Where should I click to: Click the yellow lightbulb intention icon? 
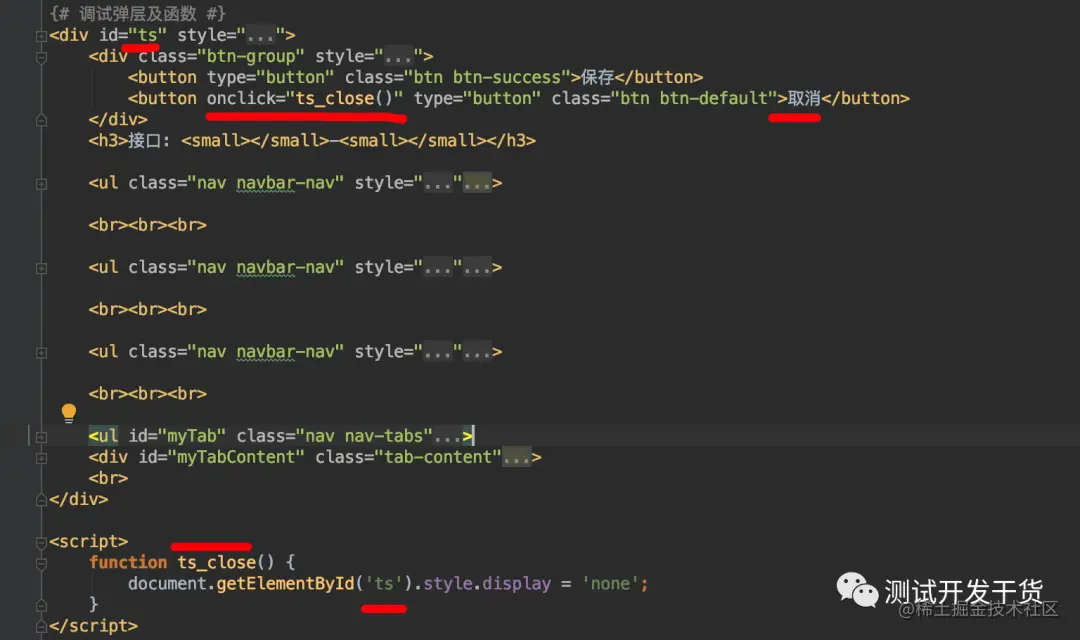(69, 413)
